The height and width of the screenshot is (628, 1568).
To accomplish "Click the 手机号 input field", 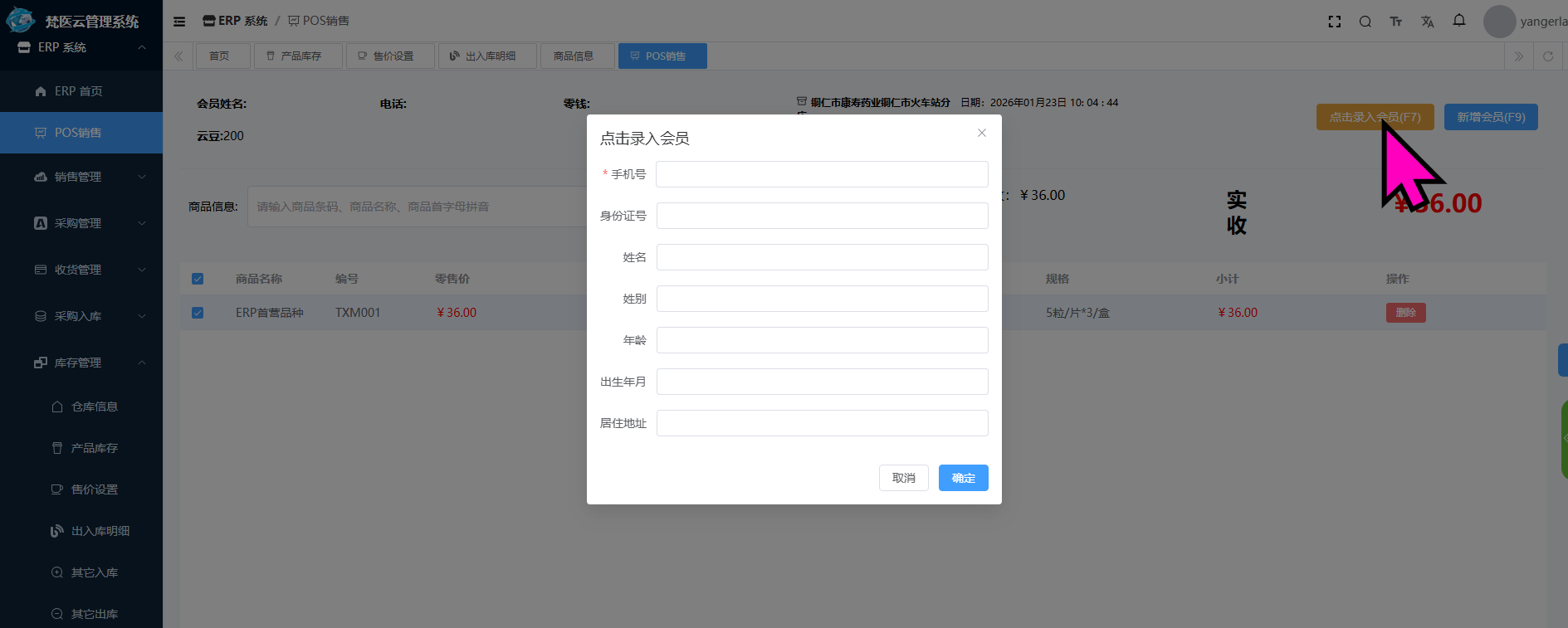I will [822, 174].
